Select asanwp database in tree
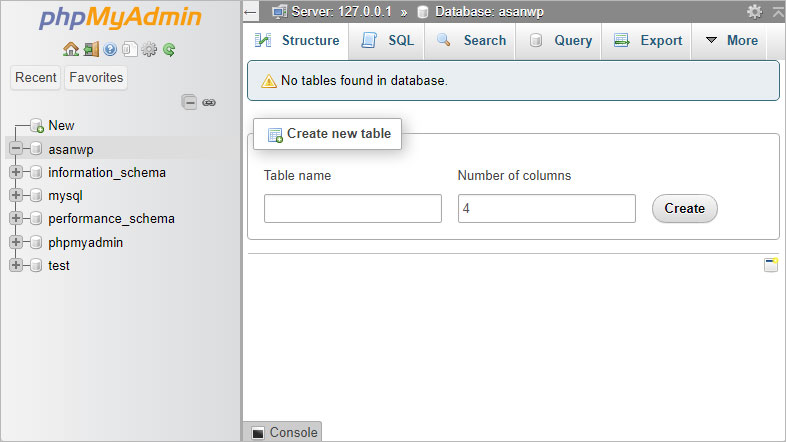 [71, 149]
